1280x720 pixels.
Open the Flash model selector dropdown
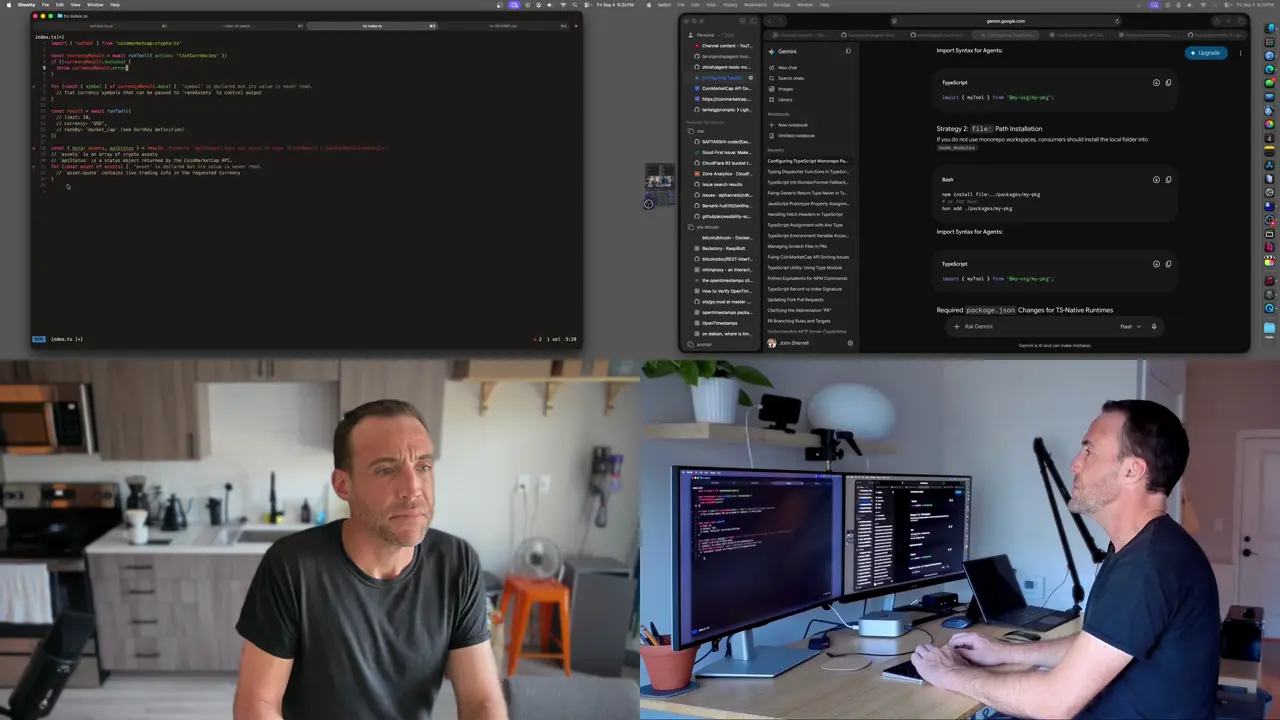[x=1130, y=326]
